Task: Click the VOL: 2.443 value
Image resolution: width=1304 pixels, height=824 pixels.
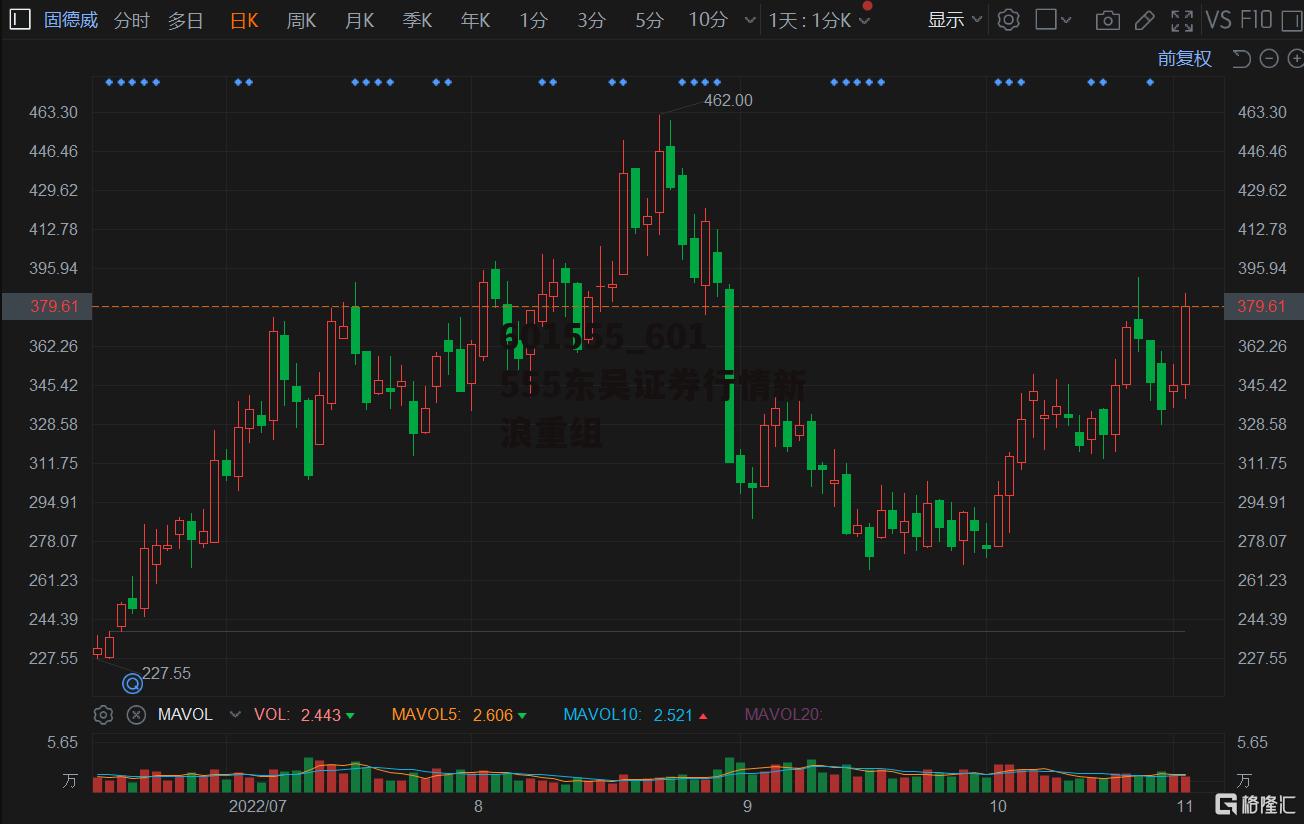Action: point(304,714)
